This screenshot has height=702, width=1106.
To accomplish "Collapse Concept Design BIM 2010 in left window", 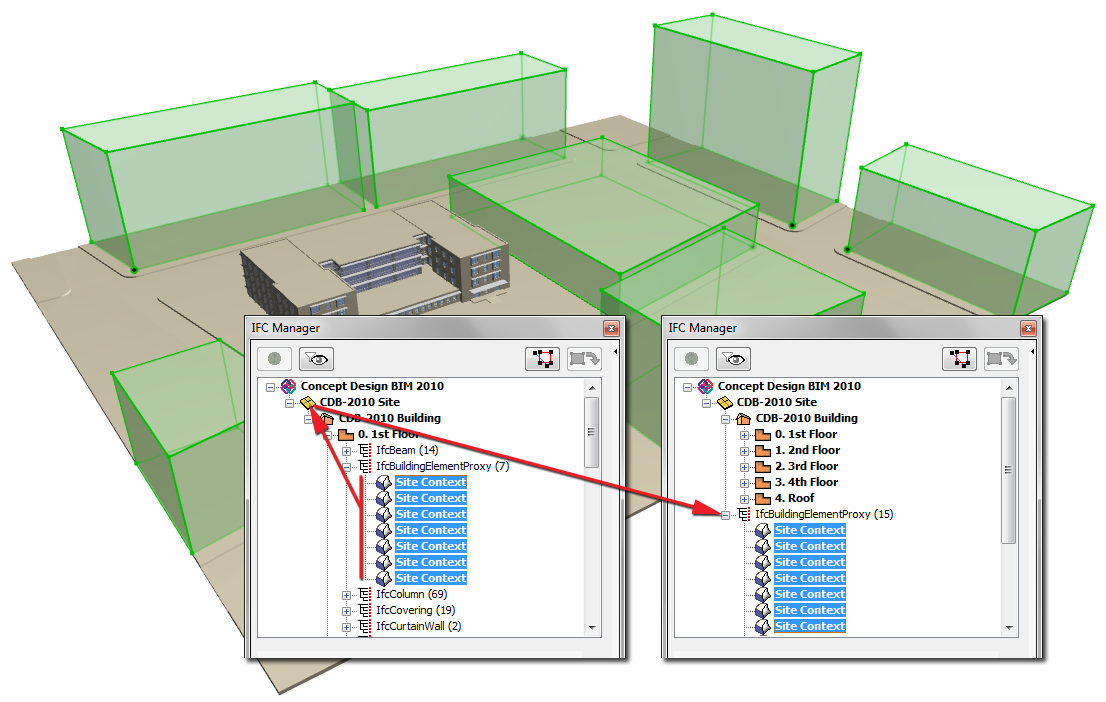I will pyautogui.click(x=270, y=387).
